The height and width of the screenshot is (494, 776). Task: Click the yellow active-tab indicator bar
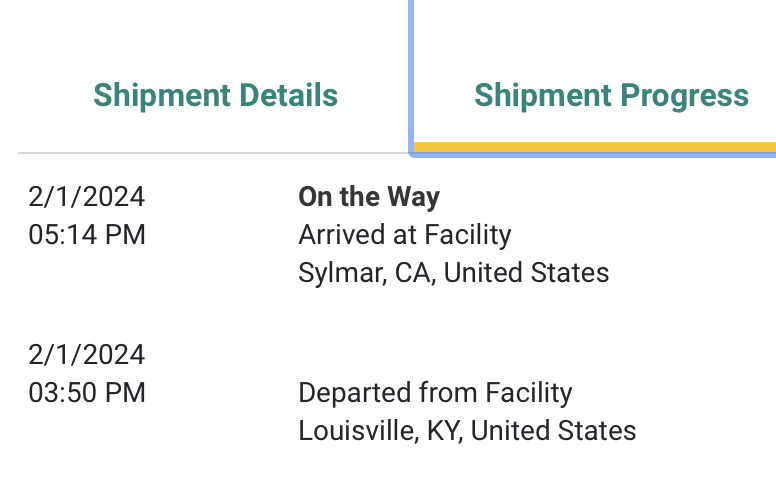594,148
